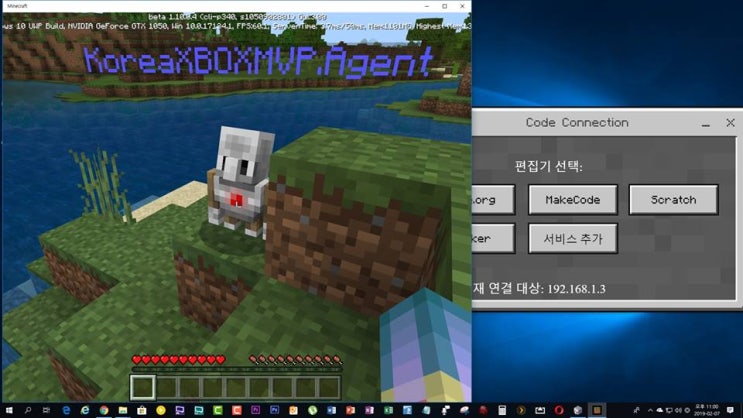Open volume control in system tray

(678, 410)
